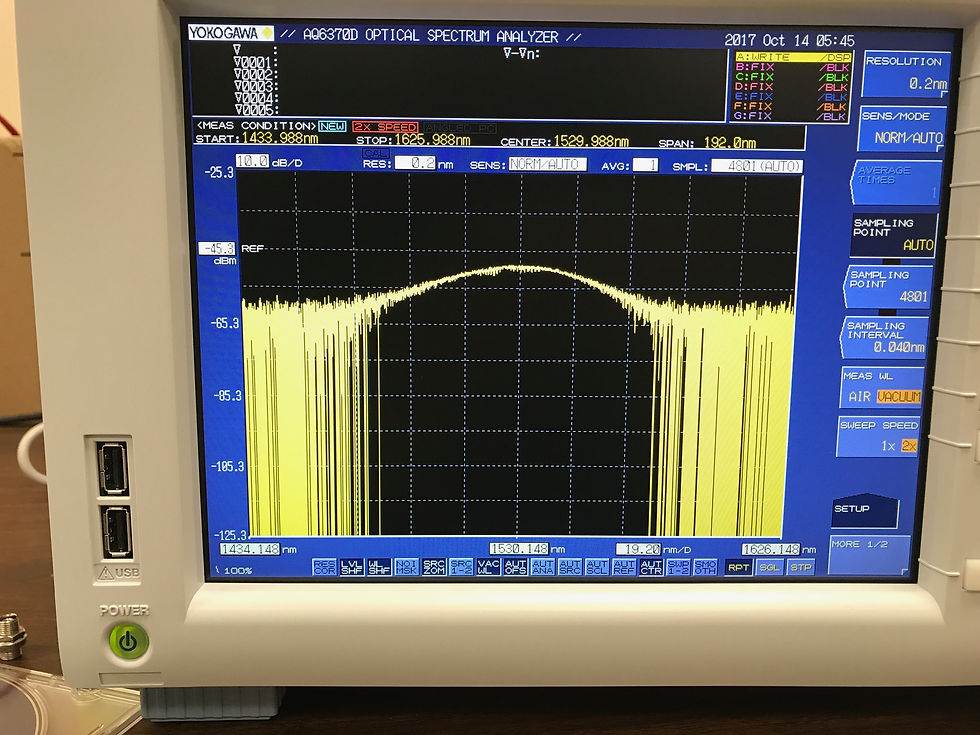Toggle the AUT CTR auto center icon
The height and width of the screenshot is (735, 980).
coord(651,567)
